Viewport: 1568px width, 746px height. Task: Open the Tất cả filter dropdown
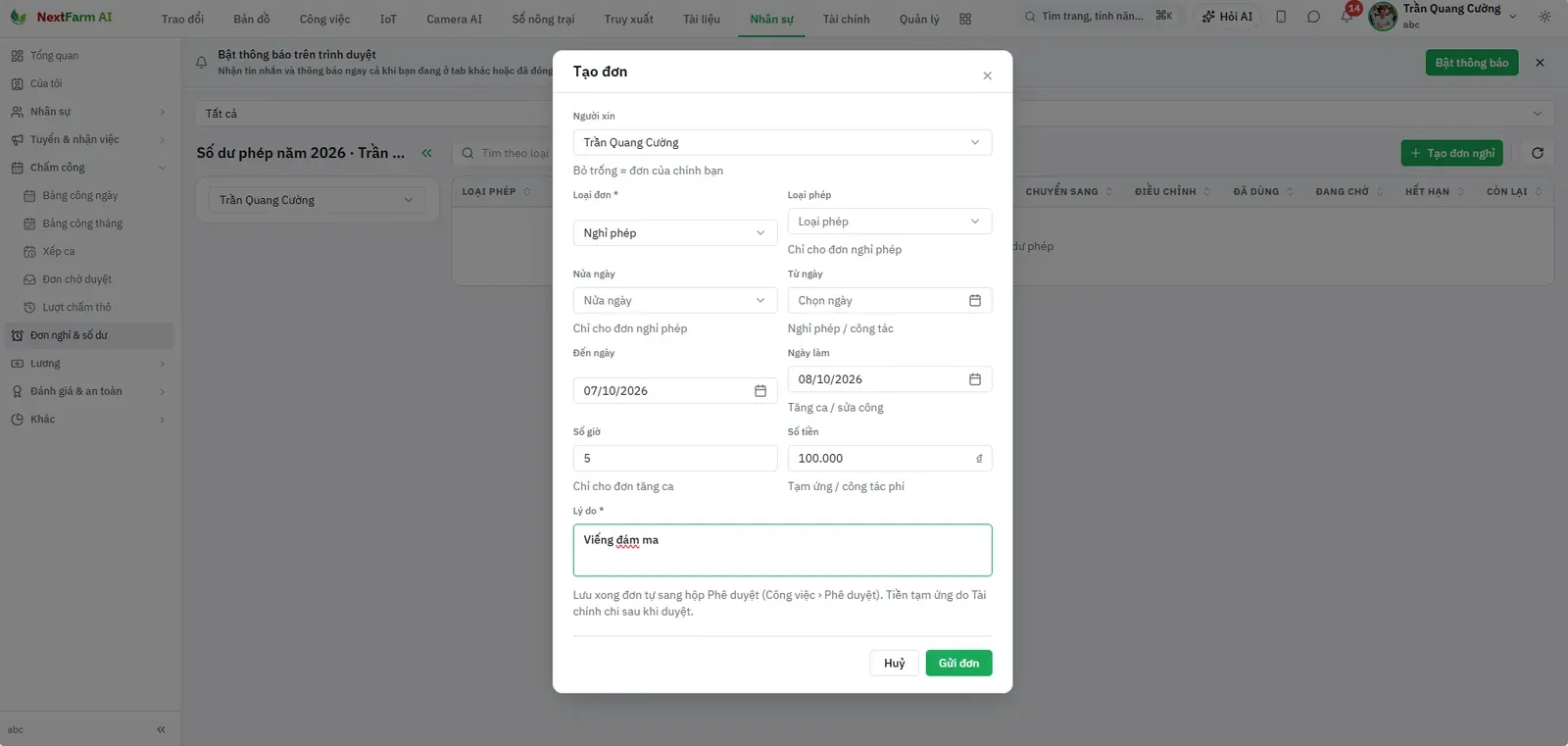[874, 114]
